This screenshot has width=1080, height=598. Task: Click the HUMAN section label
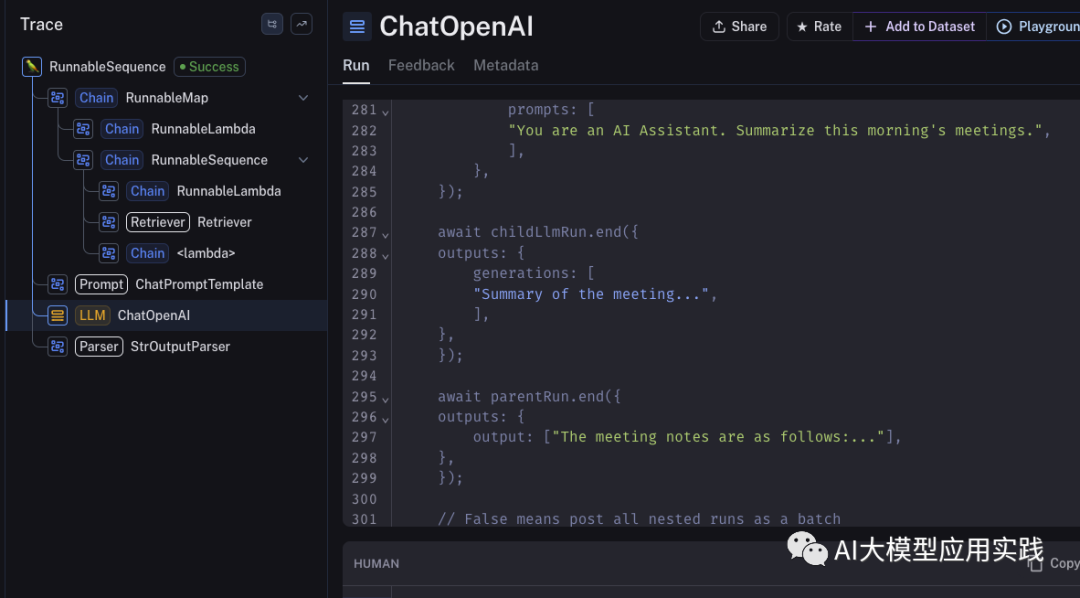[x=376, y=564]
